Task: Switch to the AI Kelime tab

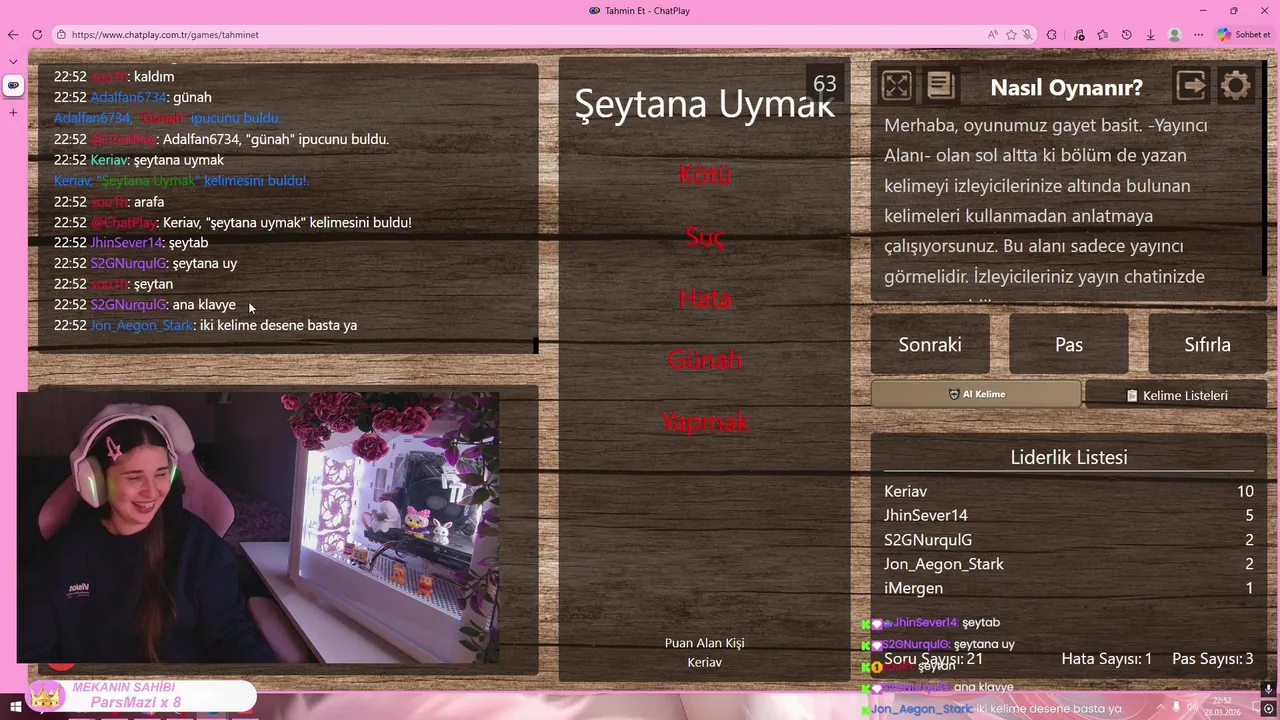Action: 976,394
